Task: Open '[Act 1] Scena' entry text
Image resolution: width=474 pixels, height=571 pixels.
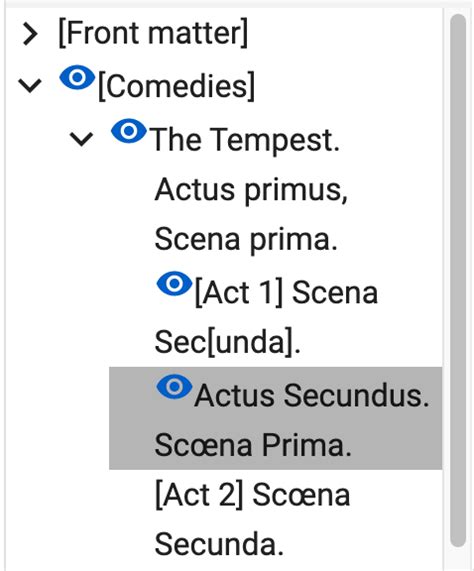Action: click(286, 293)
